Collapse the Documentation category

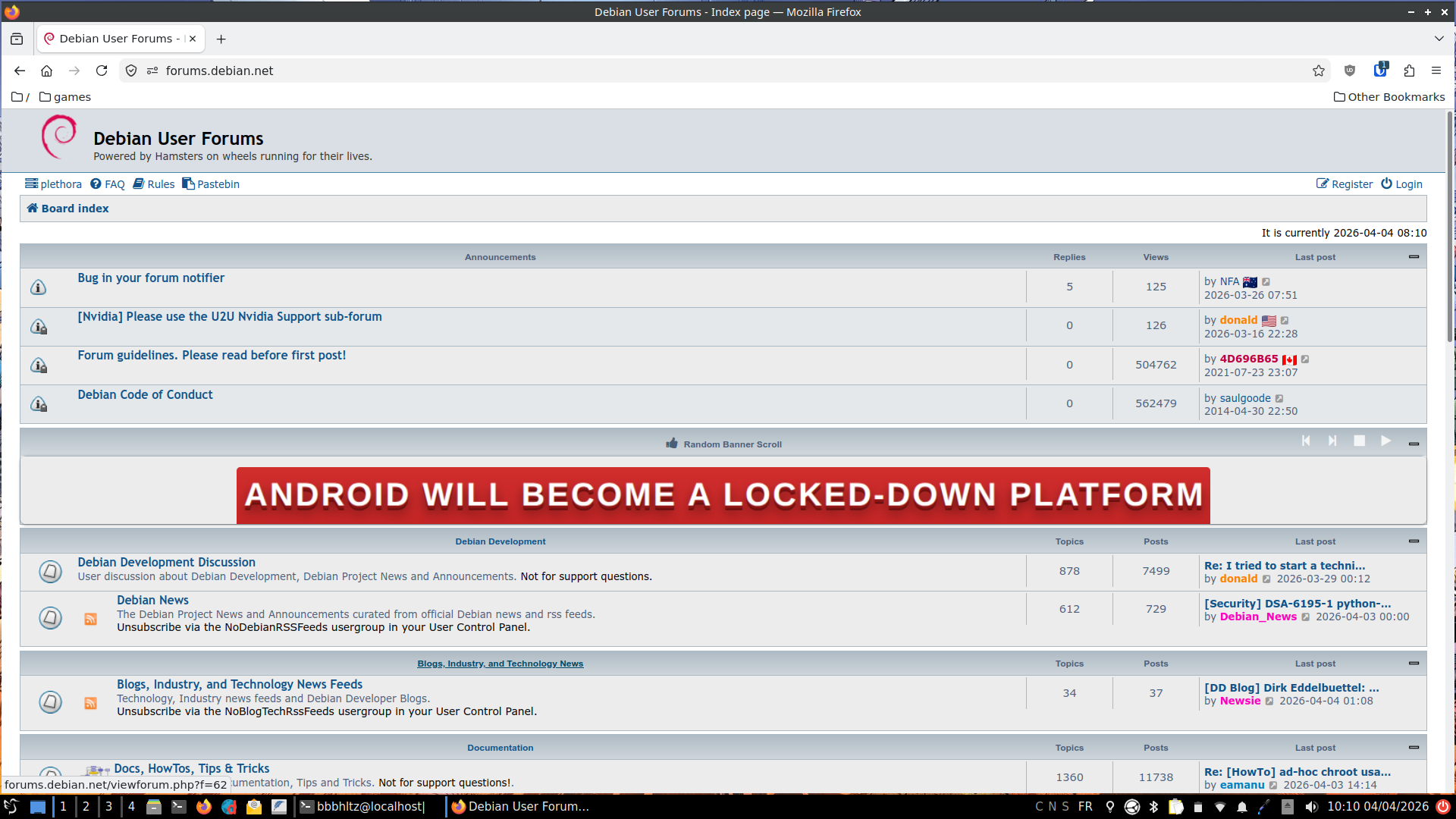[1414, 747]
